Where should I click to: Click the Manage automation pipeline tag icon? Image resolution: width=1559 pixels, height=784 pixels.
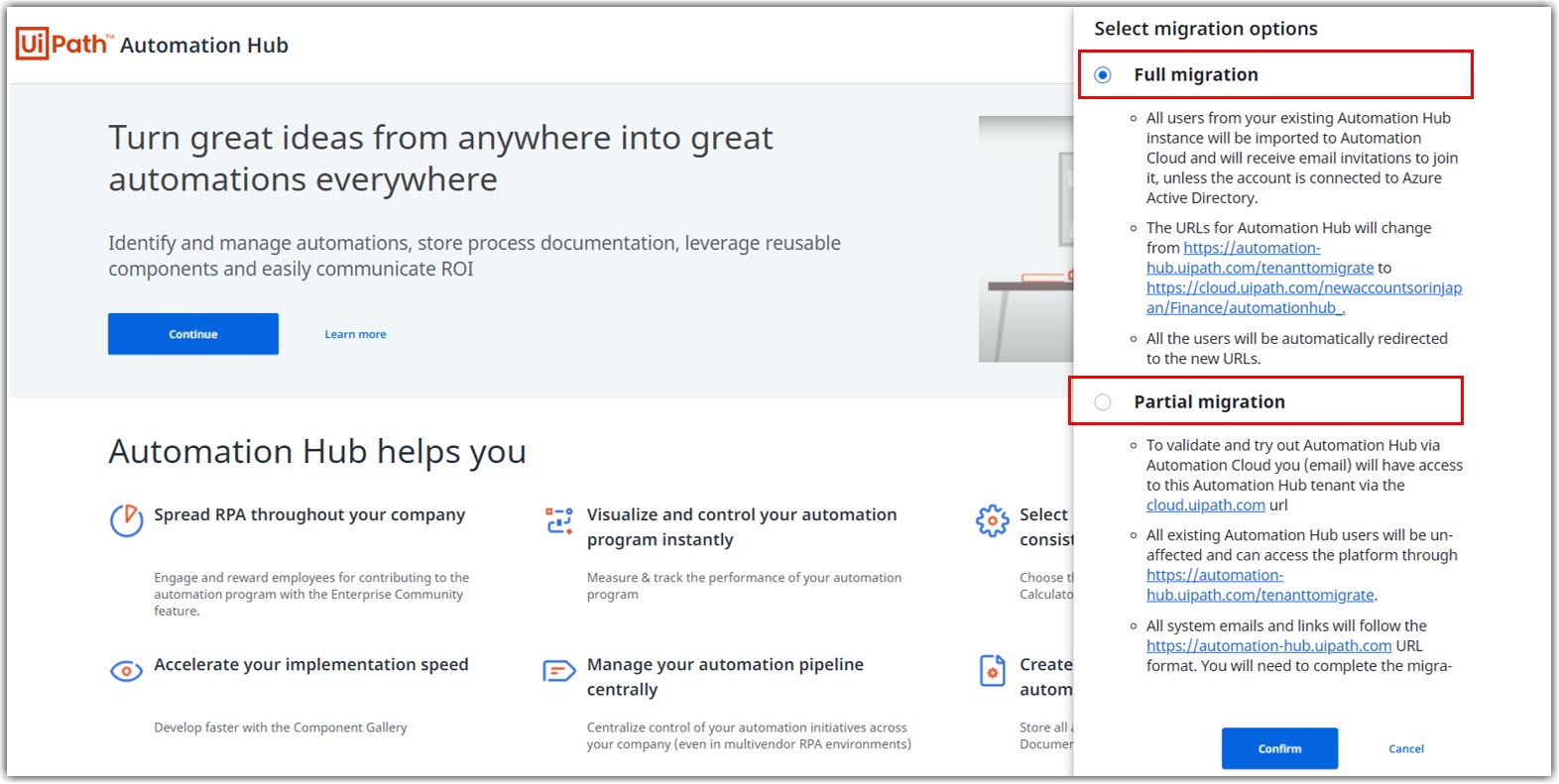coord(559,671)
